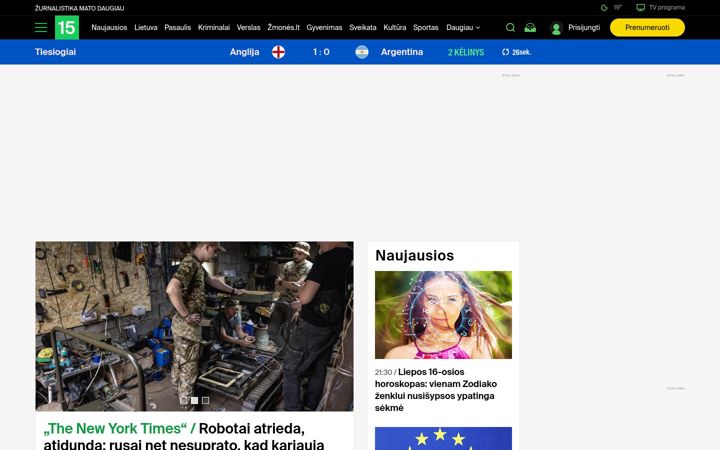Click the Argentina flag icon
Screen dimensions: 720x450
[x=362, y=52]
